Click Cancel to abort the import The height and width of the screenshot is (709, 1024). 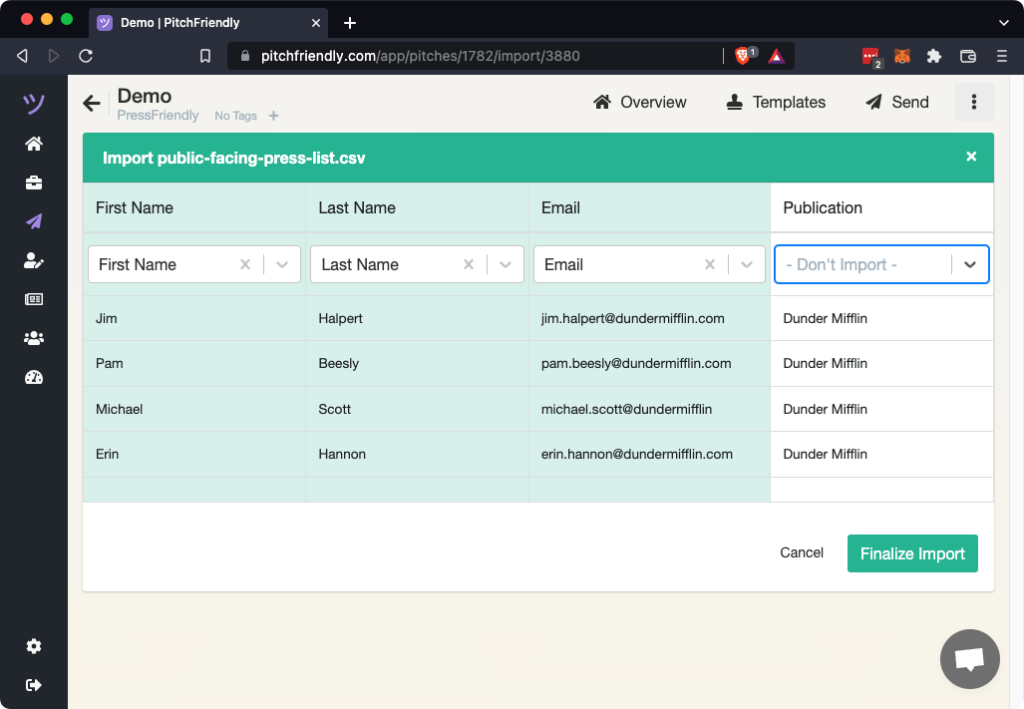click(801, 553)
